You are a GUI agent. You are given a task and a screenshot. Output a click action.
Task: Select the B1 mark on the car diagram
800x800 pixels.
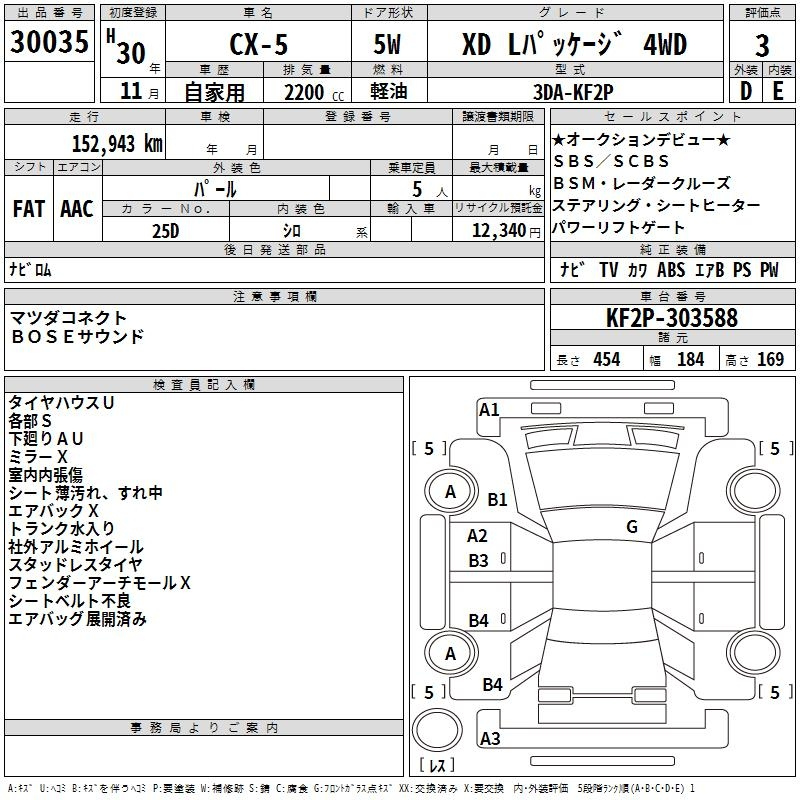click(497, 499)
